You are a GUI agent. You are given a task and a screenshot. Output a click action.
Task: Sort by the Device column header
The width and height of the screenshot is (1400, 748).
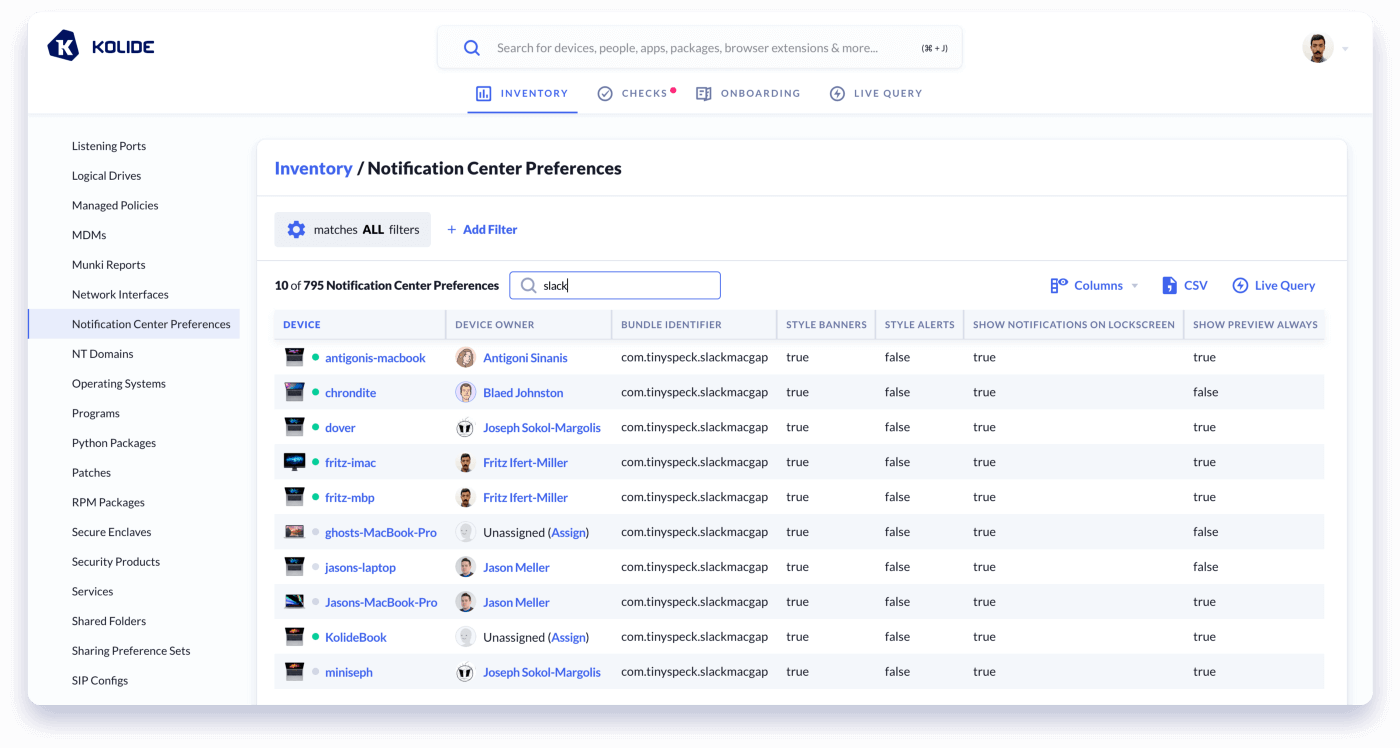click(302, 325)
